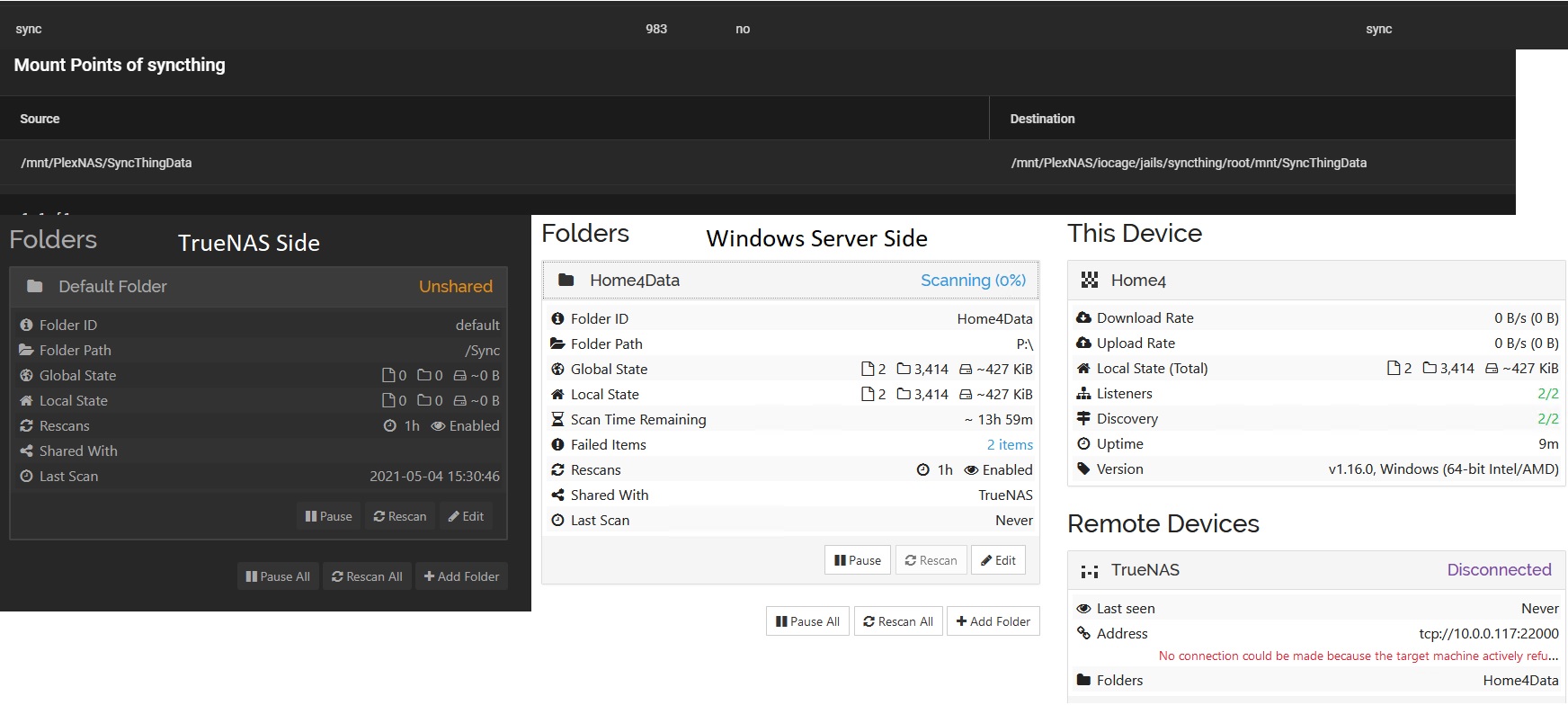Expand the Default Folder panel header
The width and height of the screenshot is (1568, 705).
pos(258,287)
